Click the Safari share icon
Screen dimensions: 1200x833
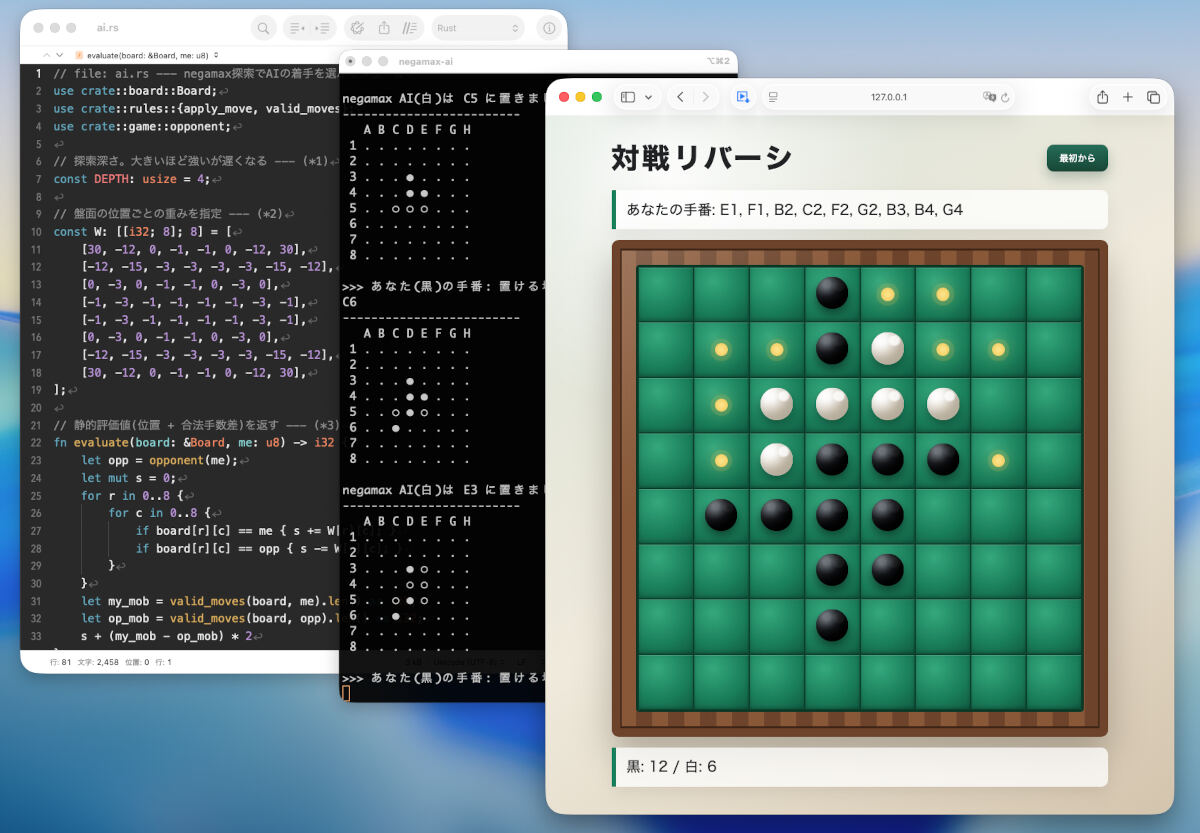click(1102, 97)
